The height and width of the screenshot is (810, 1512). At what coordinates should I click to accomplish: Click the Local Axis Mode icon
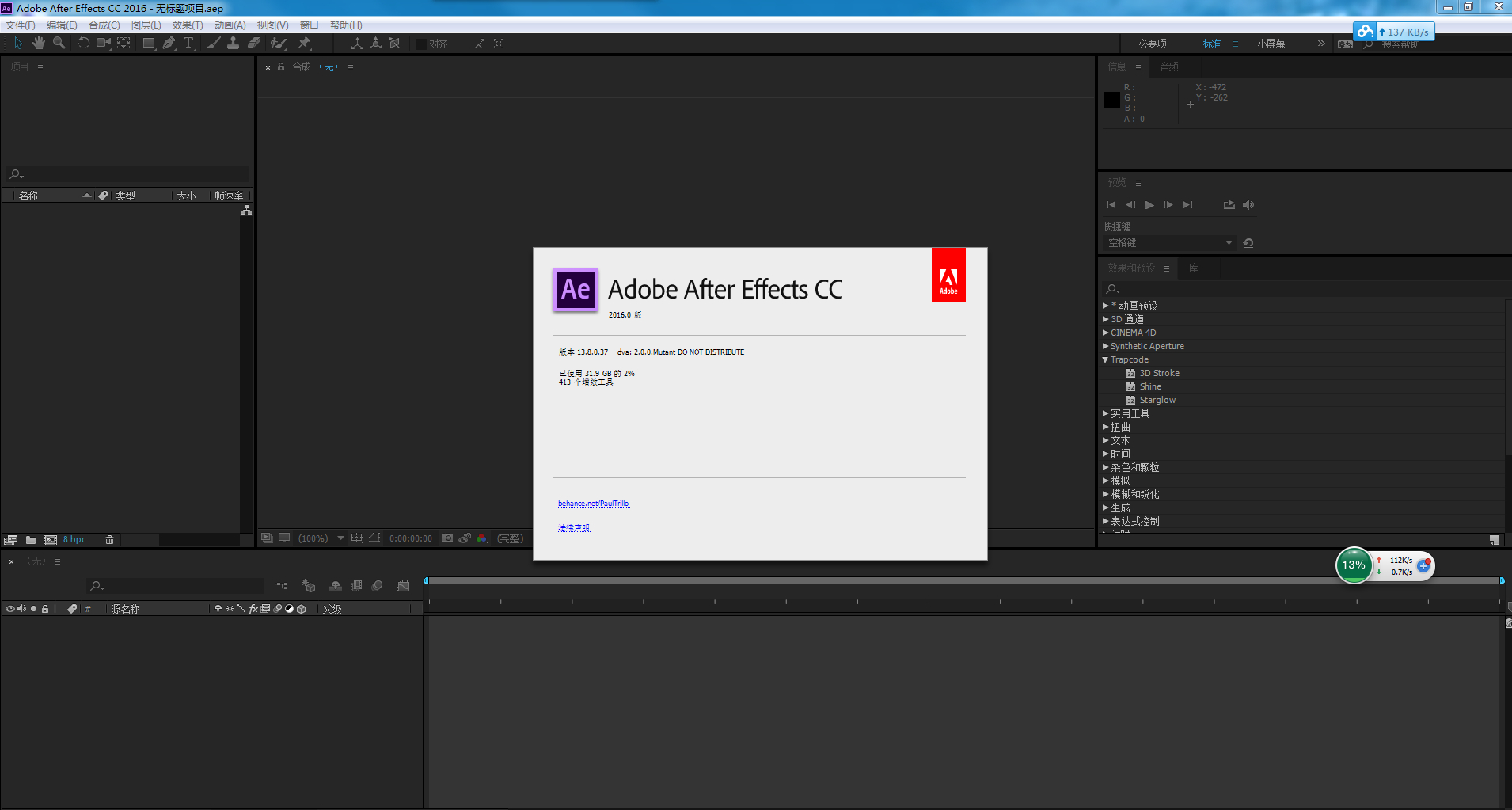coord(357,44)
